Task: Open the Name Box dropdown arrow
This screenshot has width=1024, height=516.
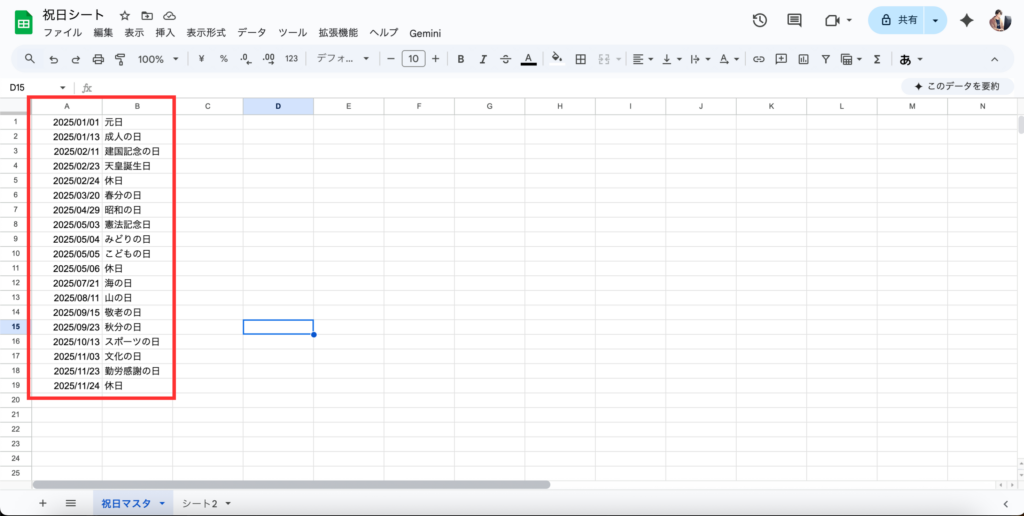Action: (x=63, y=88)
